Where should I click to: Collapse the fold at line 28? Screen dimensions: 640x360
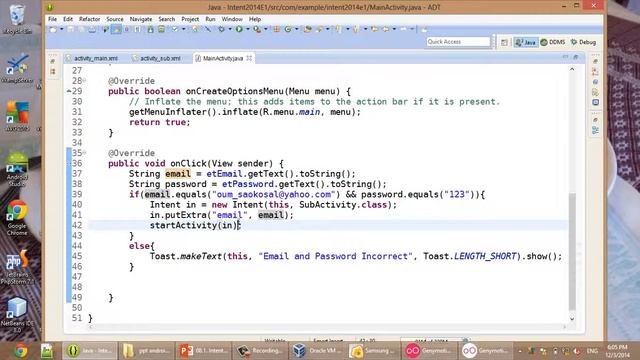coord(84,80)
